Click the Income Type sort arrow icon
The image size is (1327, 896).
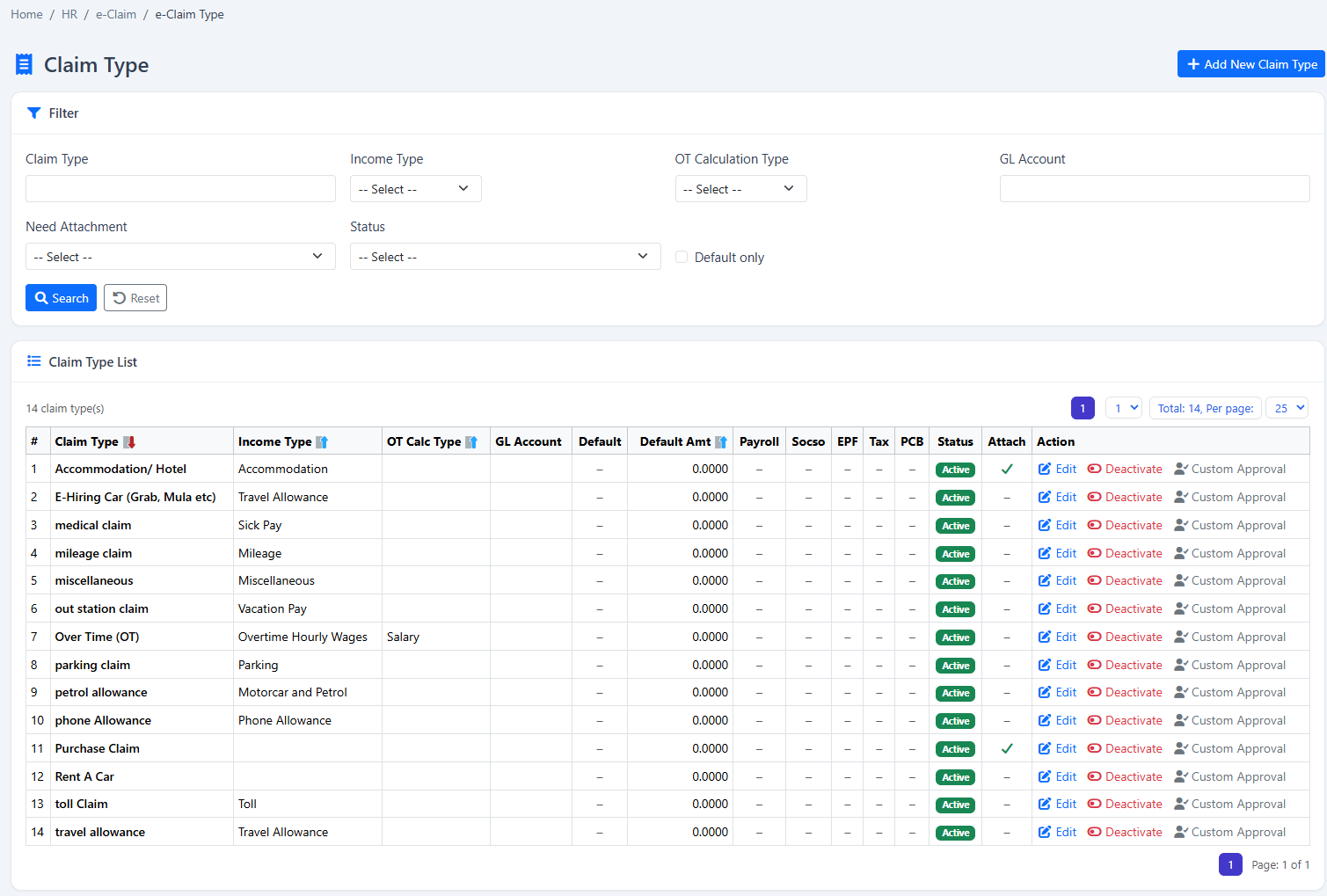coord(322,442)
